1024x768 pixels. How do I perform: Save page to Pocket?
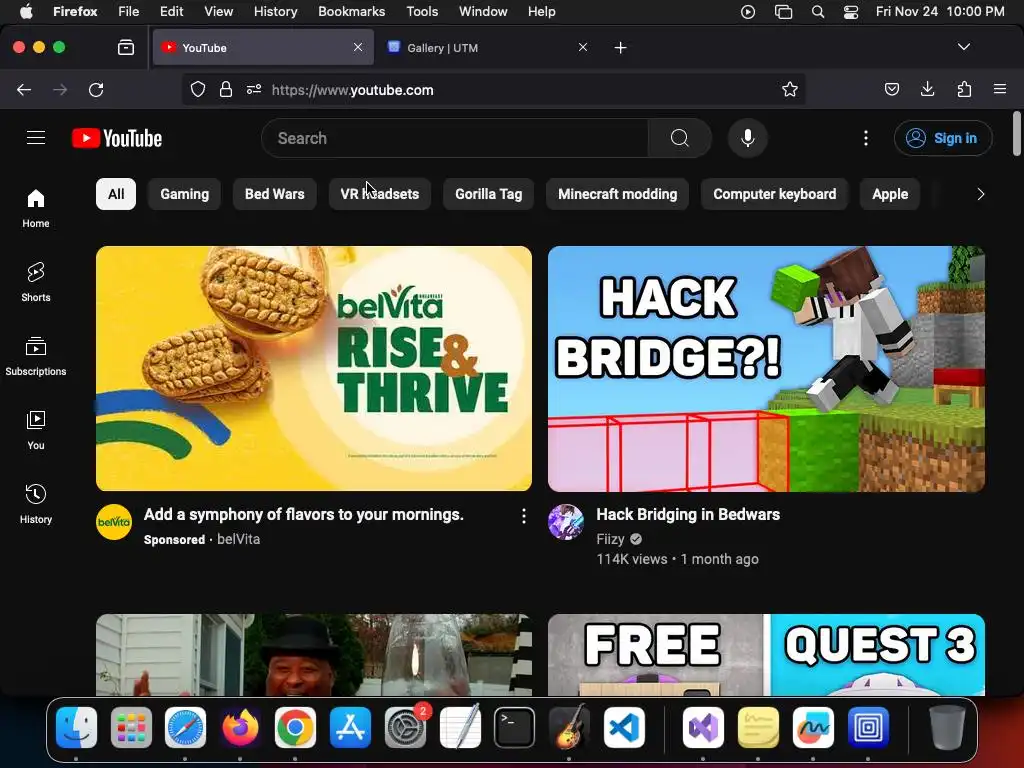coord(891,89)
